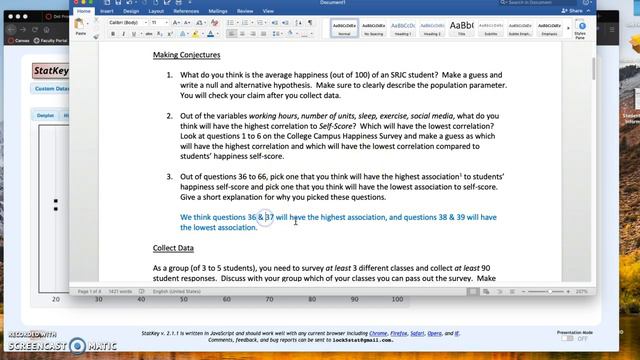Switch to Print Layout view icon
This screenshot has height=360, width=640.
coord(473,291)
